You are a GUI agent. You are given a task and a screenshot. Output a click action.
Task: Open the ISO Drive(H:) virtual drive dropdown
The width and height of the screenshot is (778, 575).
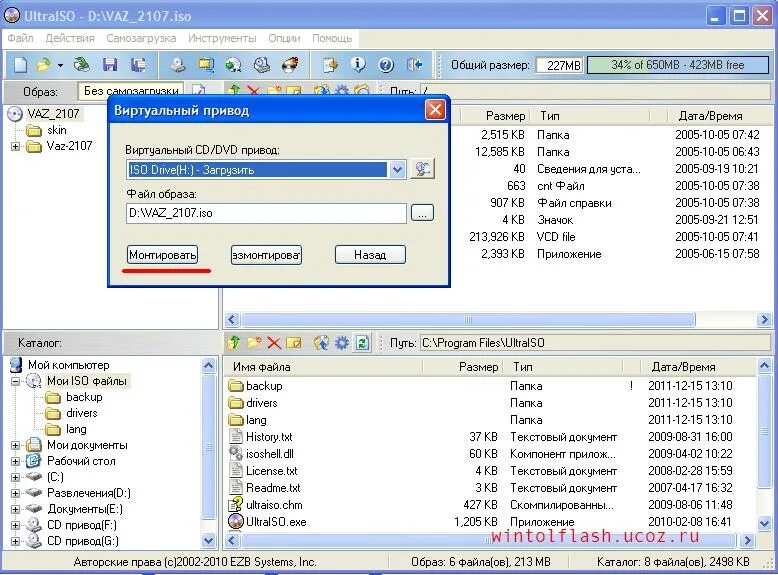[397, 170]
